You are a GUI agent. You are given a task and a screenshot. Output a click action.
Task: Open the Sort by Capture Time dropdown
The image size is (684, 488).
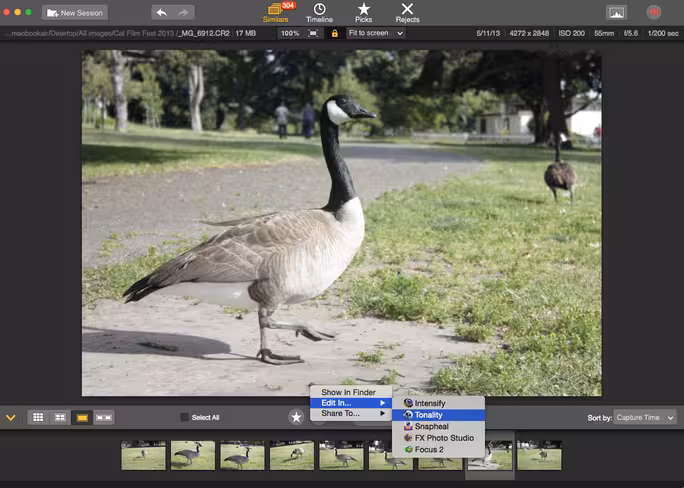coord(645,417)
